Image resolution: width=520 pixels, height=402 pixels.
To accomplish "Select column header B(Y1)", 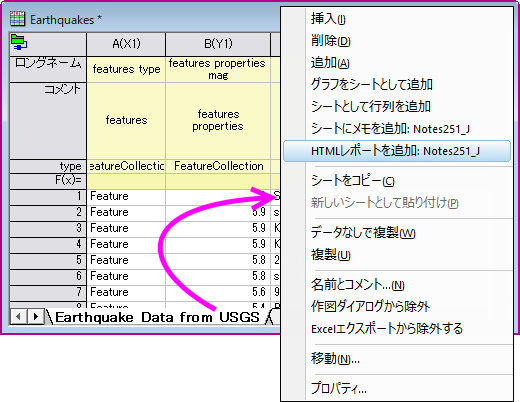I will coord(218,44).
